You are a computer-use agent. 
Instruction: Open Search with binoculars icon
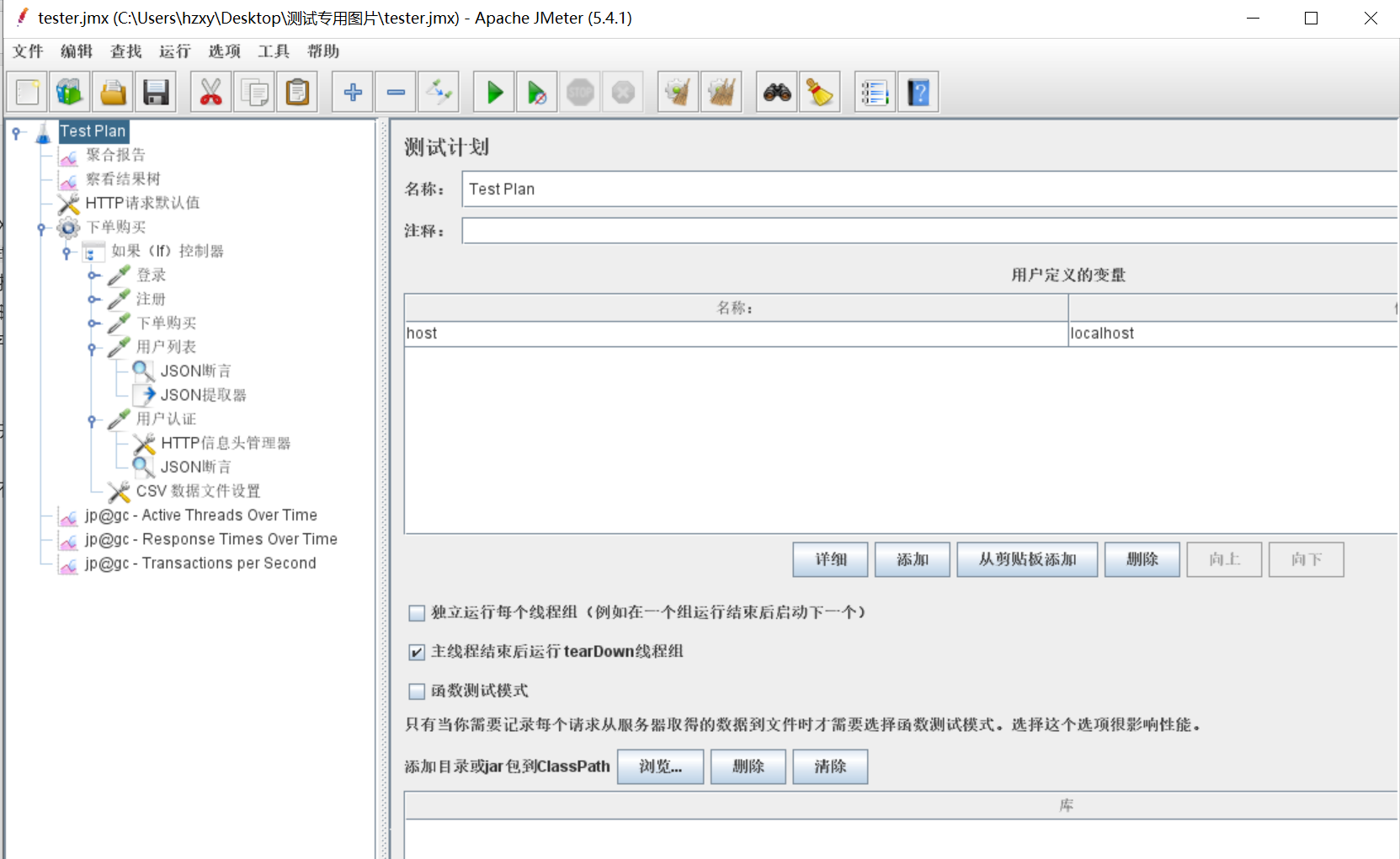pos(777,92)
